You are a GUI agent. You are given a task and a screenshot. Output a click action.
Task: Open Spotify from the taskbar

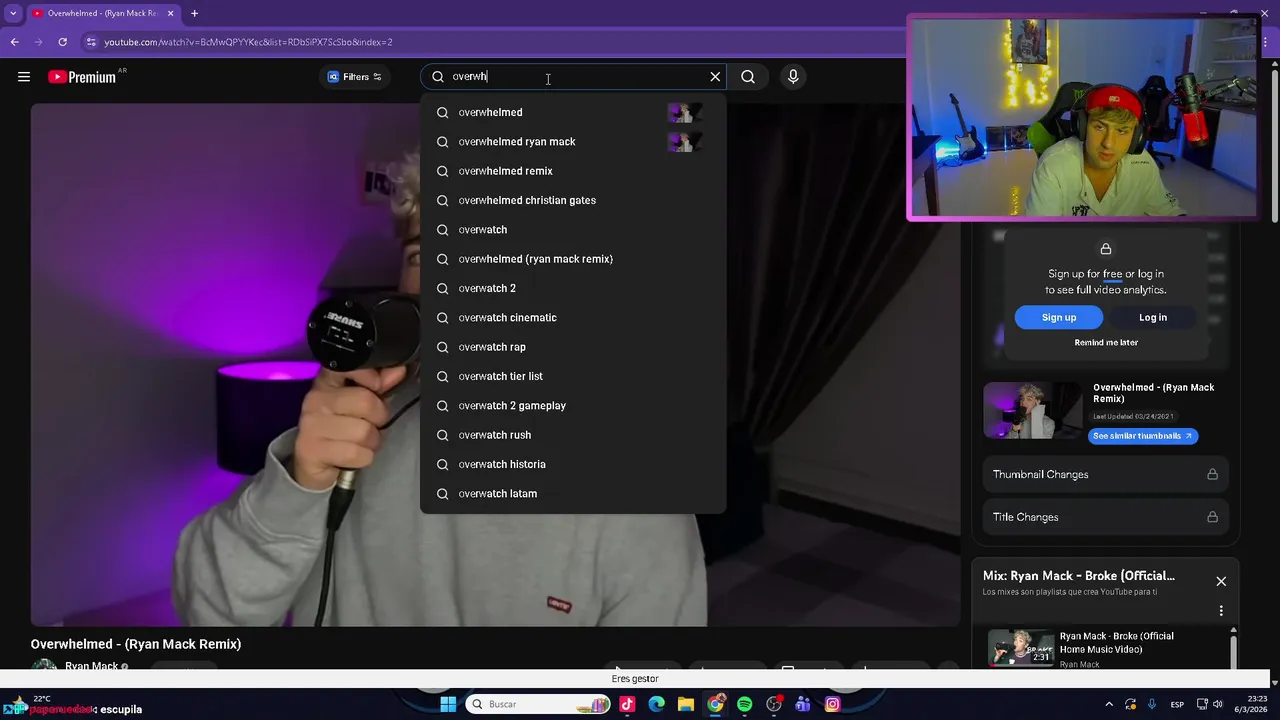click(x=744, y=704)
